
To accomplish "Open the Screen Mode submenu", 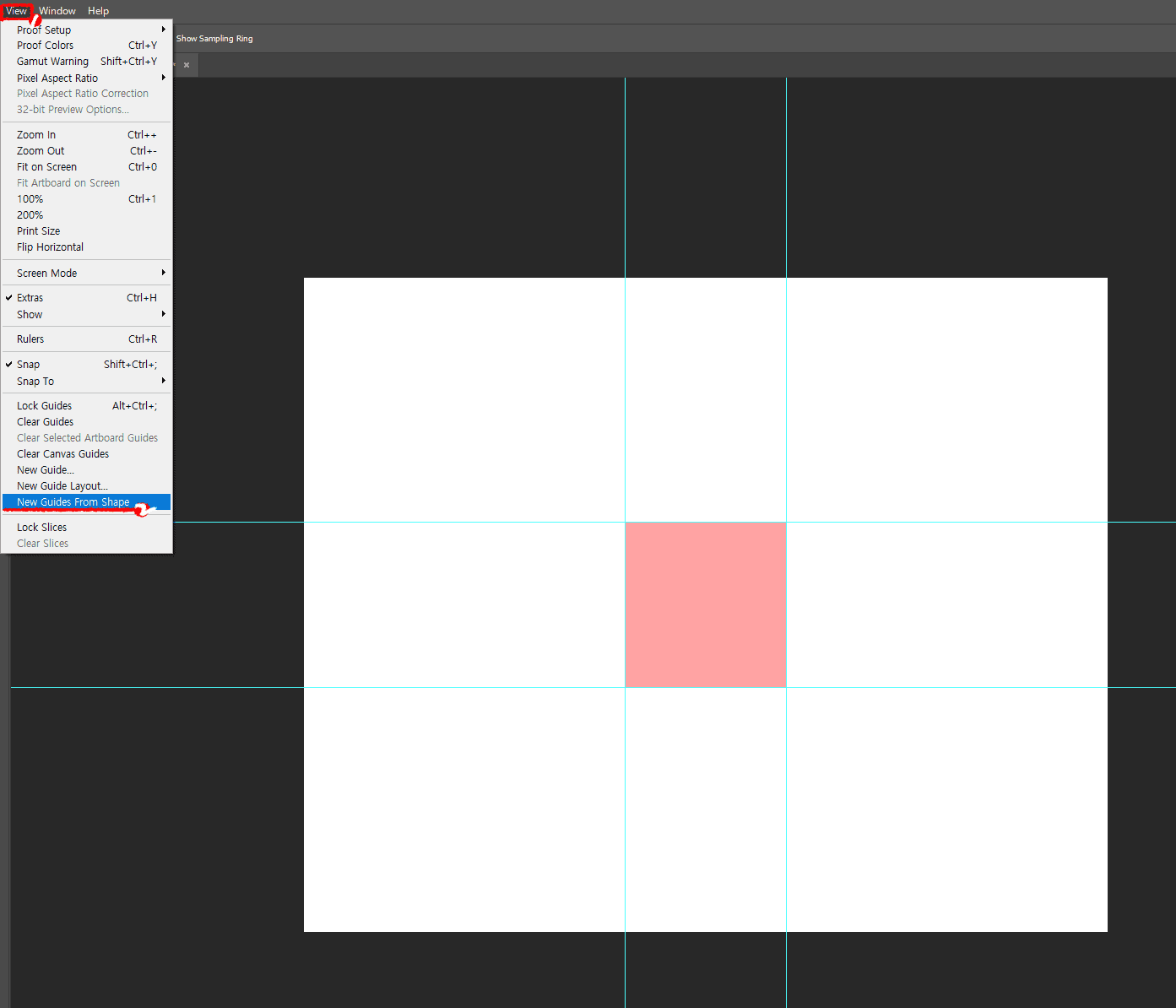I will click(46, 272).
